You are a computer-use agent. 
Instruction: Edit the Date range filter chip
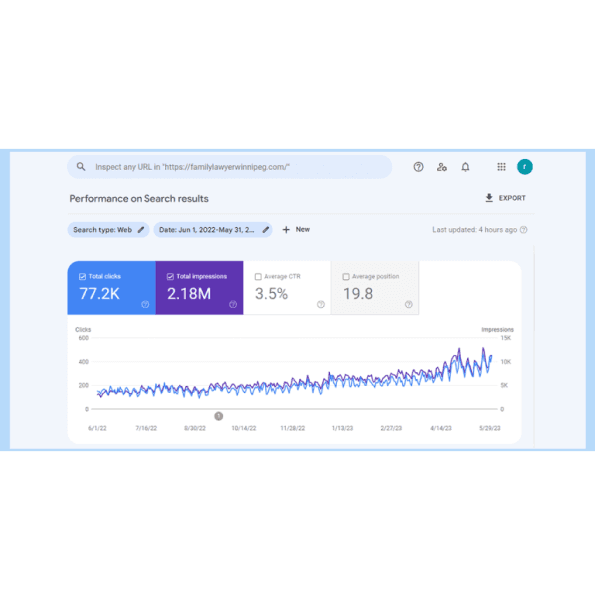pyautogui.click(x=213, y=230)
